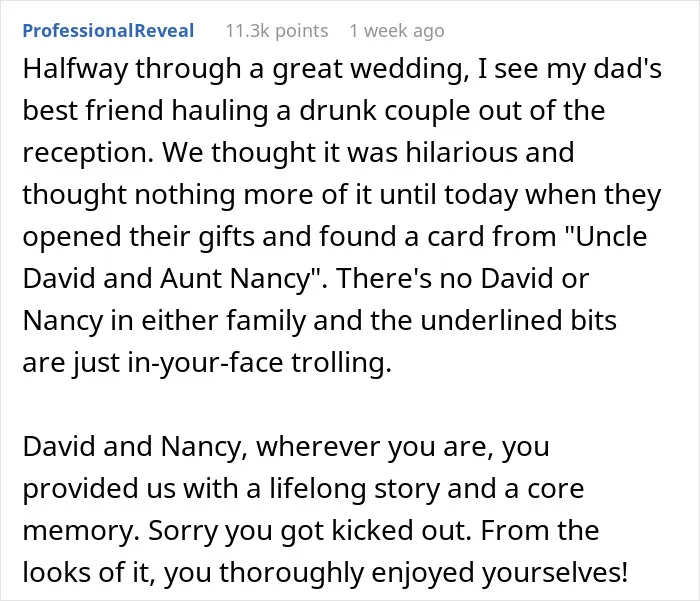Click the line starting "Nancy in either family"
This screenshot has height=601, width=700.
(320, 321)
